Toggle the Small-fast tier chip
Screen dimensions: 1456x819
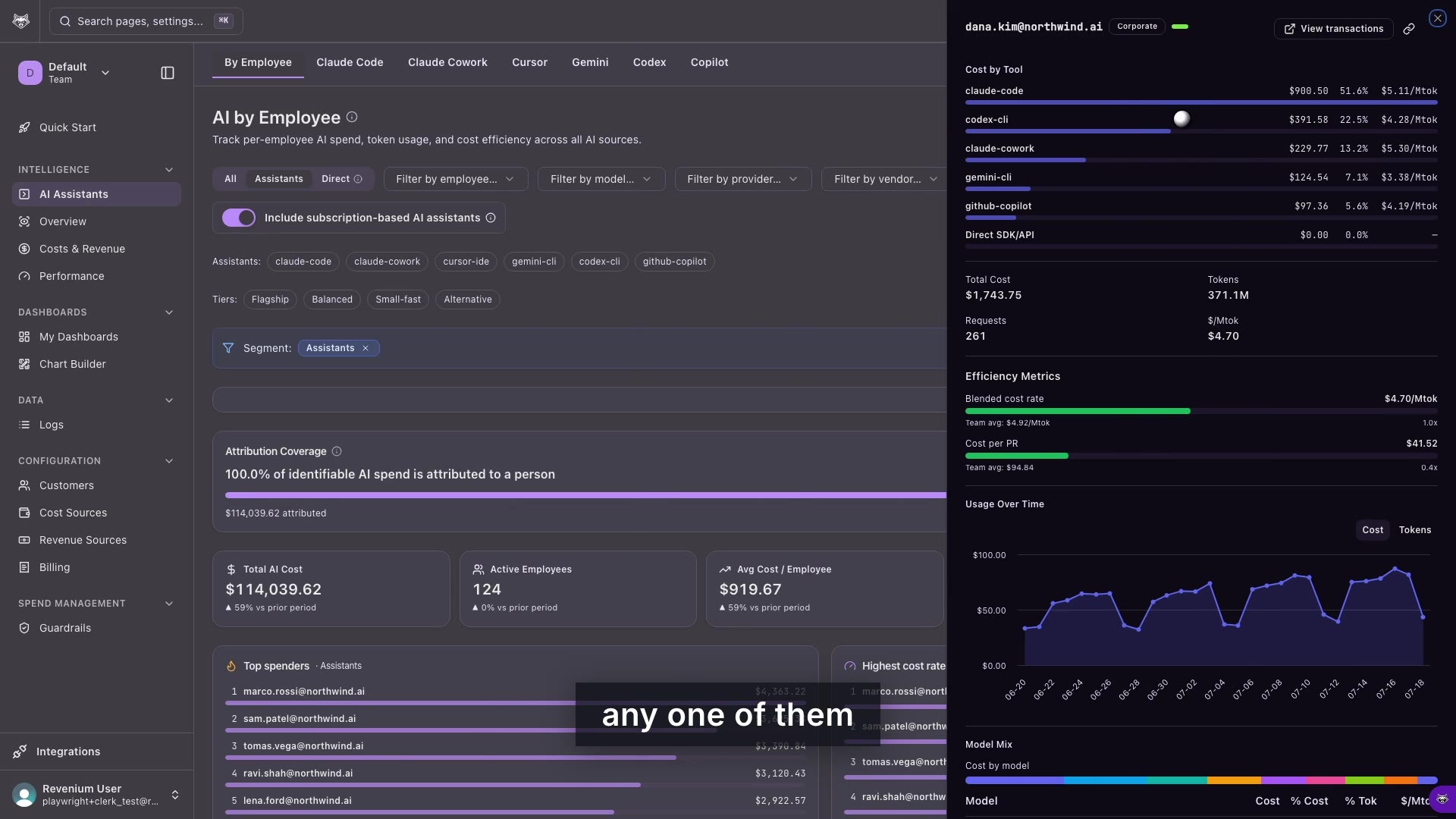398,300
